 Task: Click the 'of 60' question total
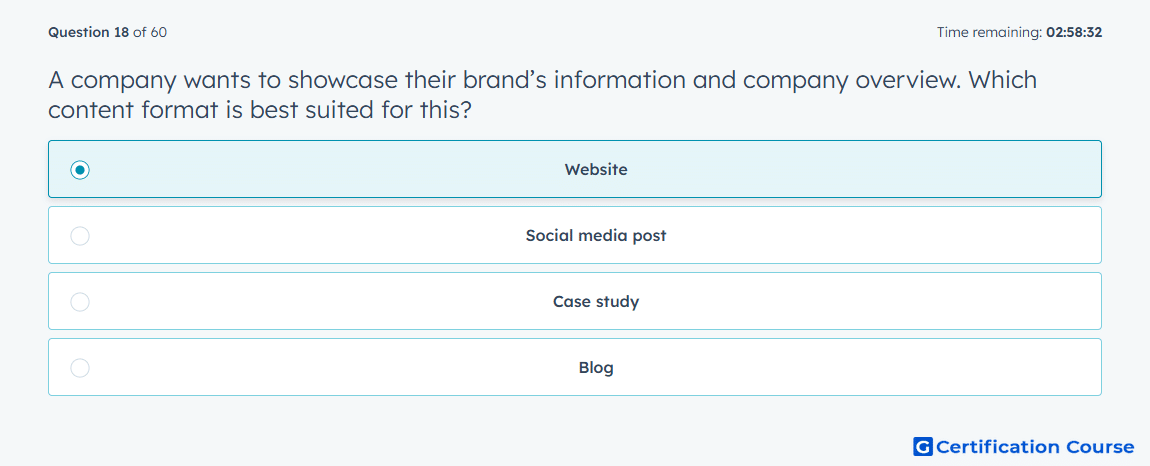coord(150,32)
